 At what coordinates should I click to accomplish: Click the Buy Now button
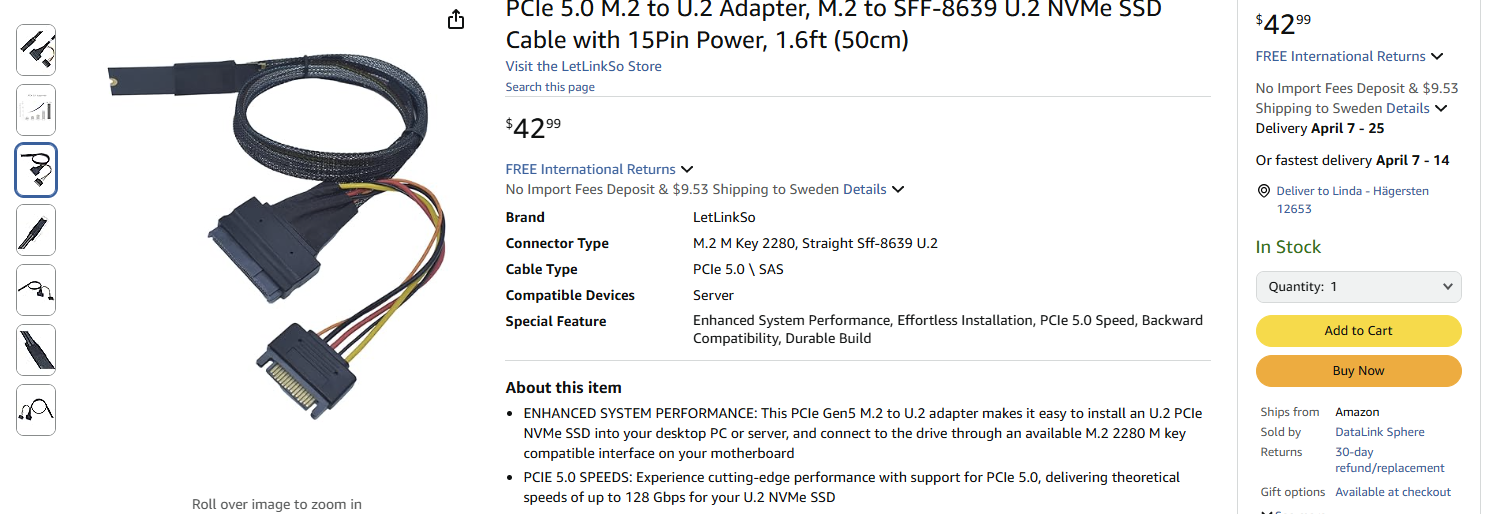tap(1358, 371)
